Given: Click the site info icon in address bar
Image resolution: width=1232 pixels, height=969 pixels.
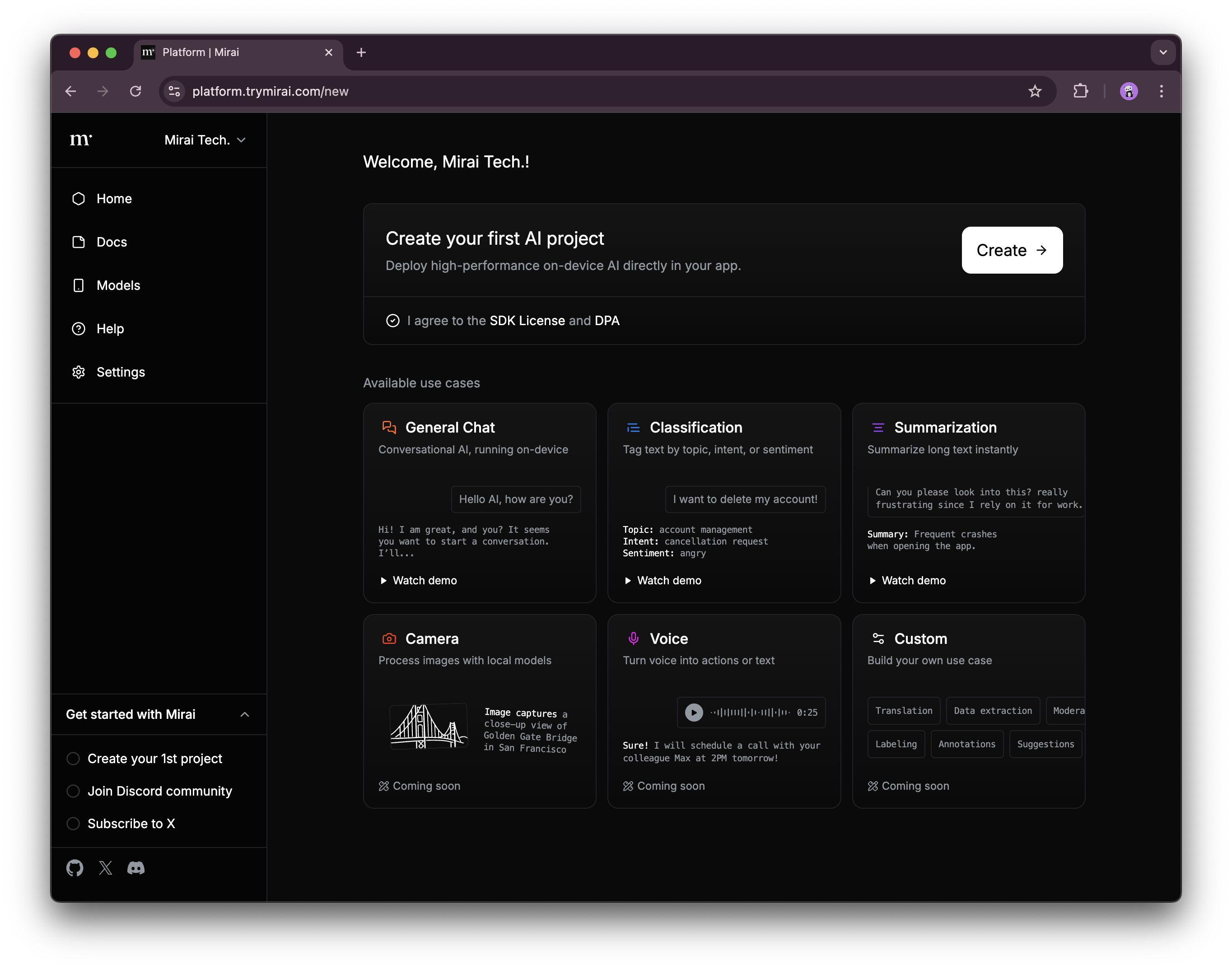Looking at the screenshot, I should (175, 91).
